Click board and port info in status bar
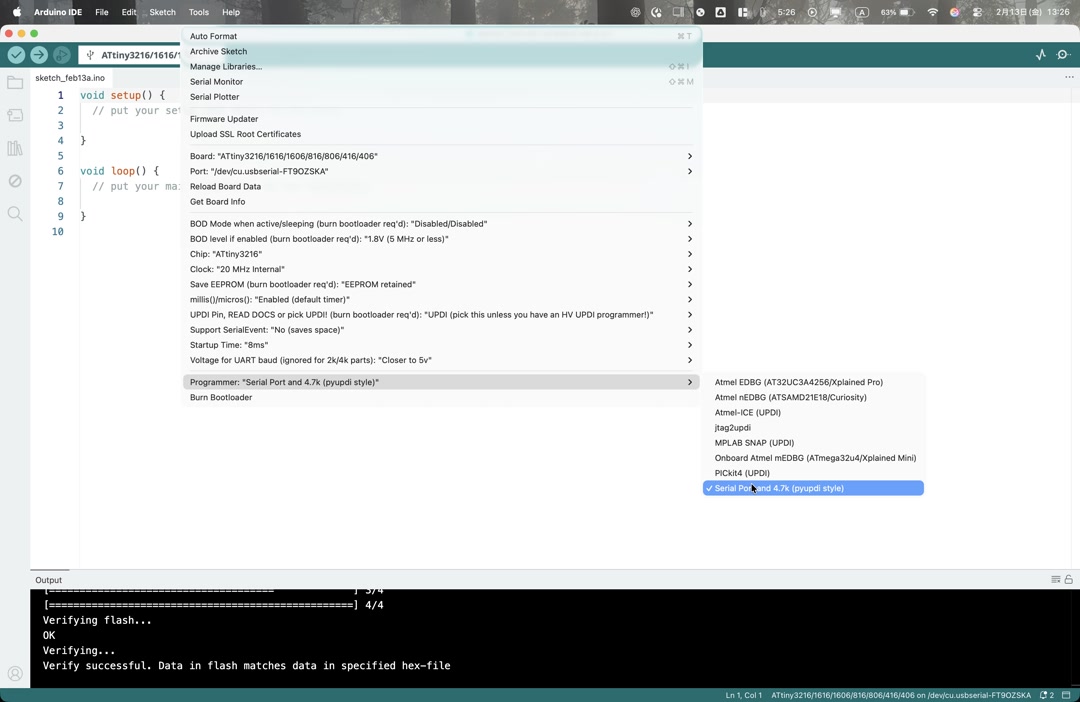 pos(901,695)
